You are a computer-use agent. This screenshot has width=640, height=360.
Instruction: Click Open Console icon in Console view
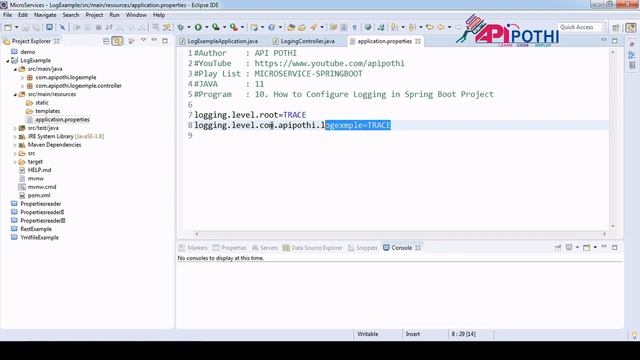[x=587, y=247]
